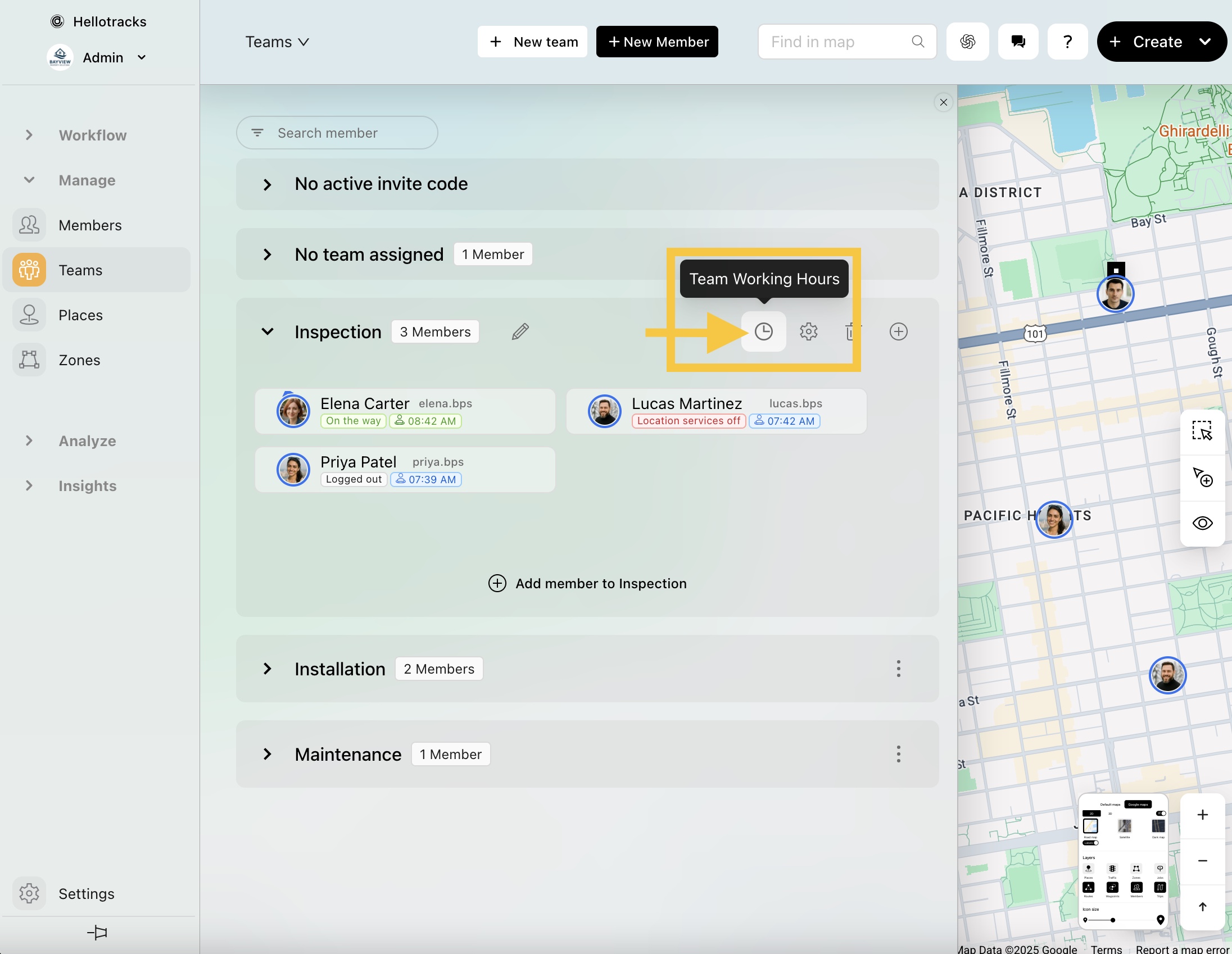Click the New Member button
The height and width of the screenshot is (954, 1232).
click(656, 42)
